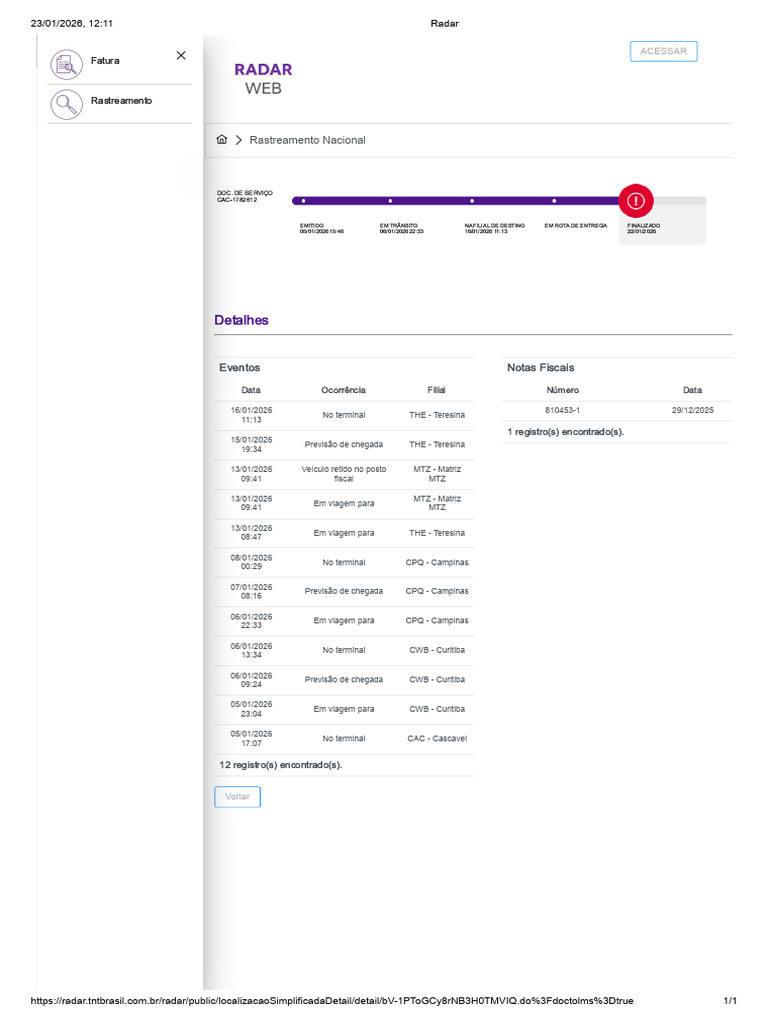
Task: Click the Em Rota de Entrega point
Action: point(554,201)
